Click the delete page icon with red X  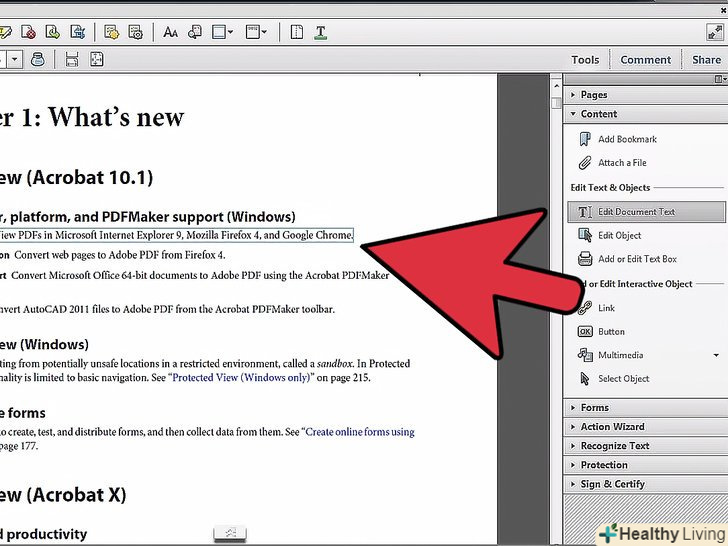click(x=29, y=32)
